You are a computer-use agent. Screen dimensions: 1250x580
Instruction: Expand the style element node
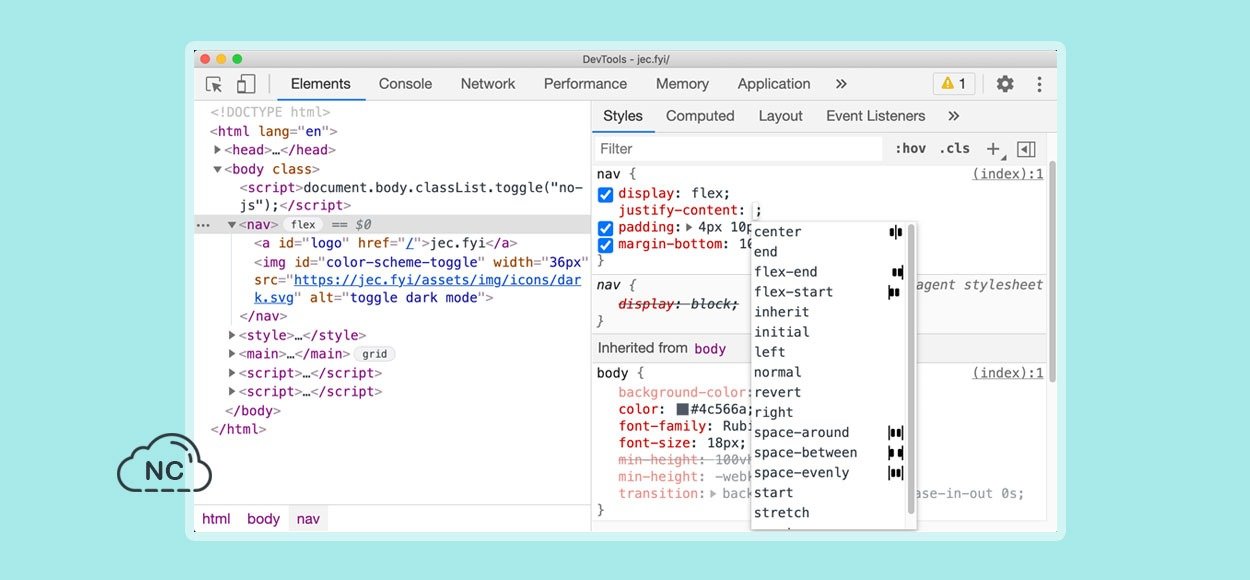click(x=232, y=336)
